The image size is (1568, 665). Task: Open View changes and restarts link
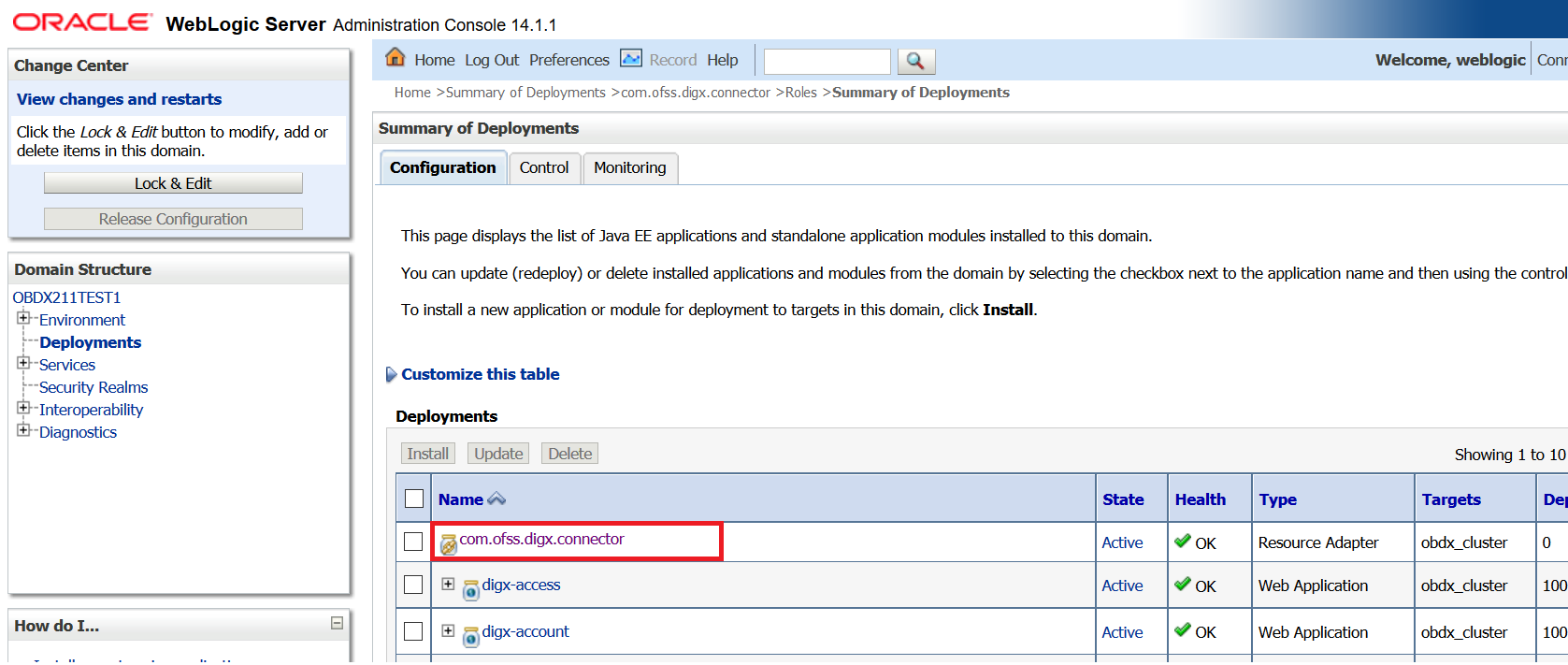(x=119, y=99)
